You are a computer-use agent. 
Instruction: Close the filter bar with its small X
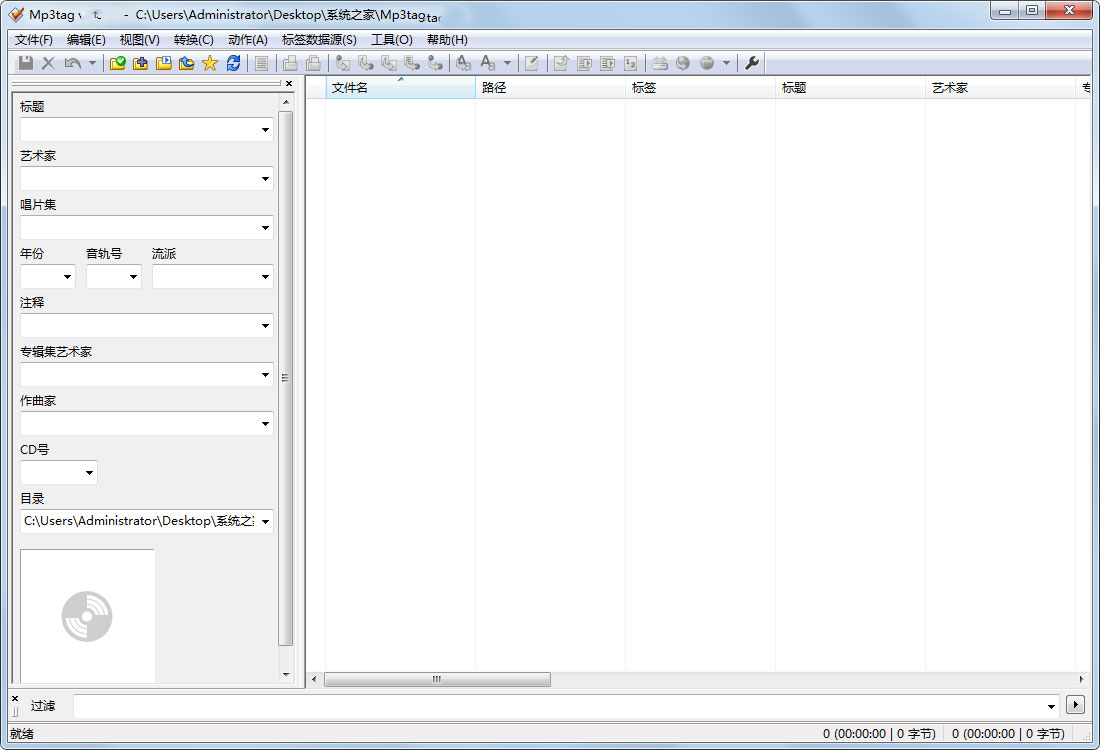coord(15,698)
